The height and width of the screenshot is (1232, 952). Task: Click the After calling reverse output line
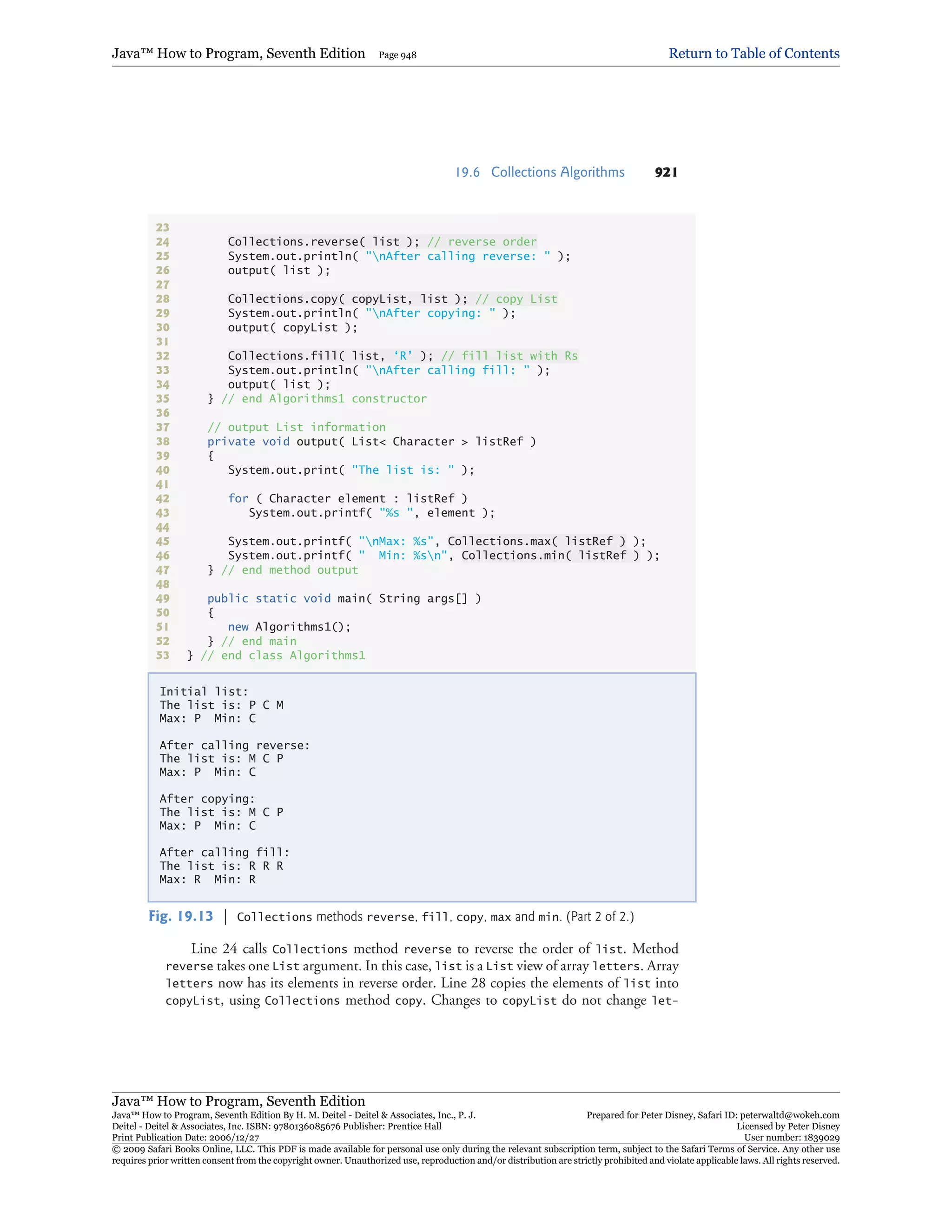(x=234, y=745)
